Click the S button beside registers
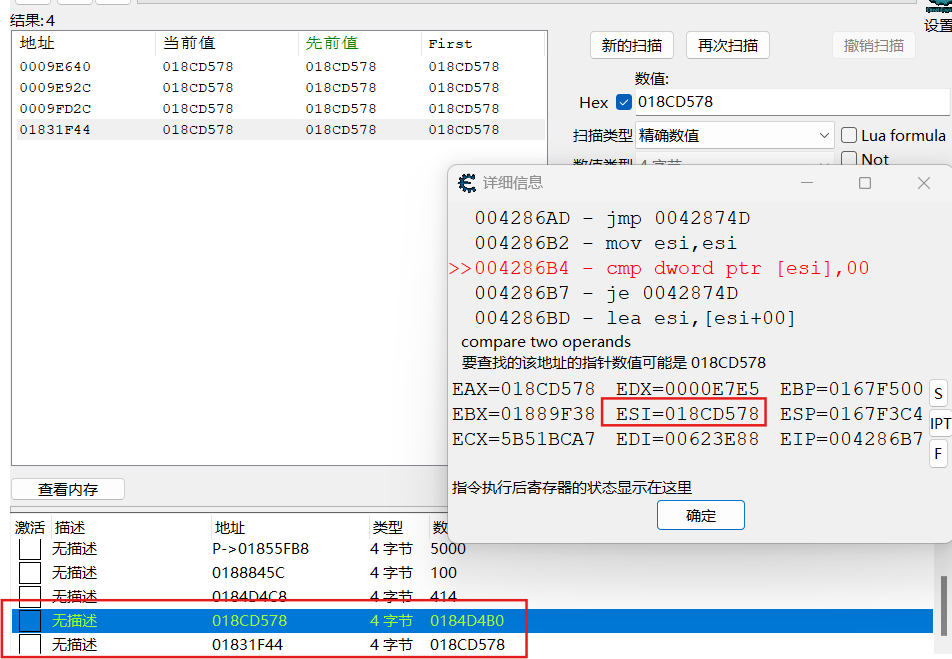The image size is (952, 659). point(938,392)
